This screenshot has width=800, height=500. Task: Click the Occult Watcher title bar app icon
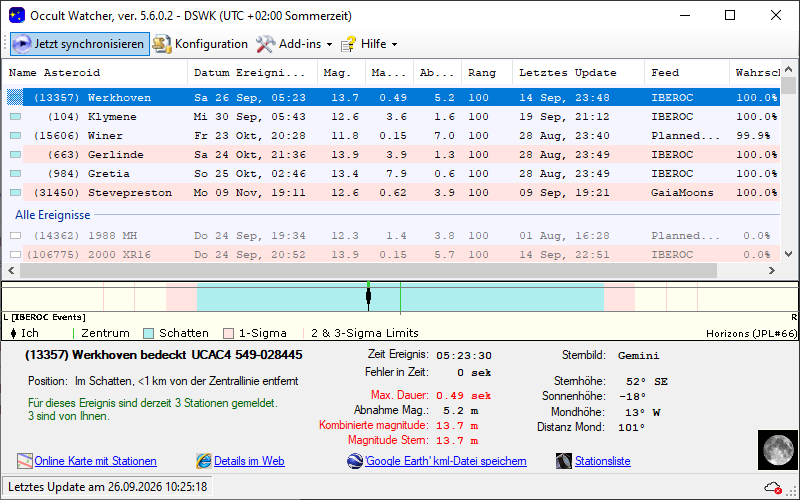(17, 15)
